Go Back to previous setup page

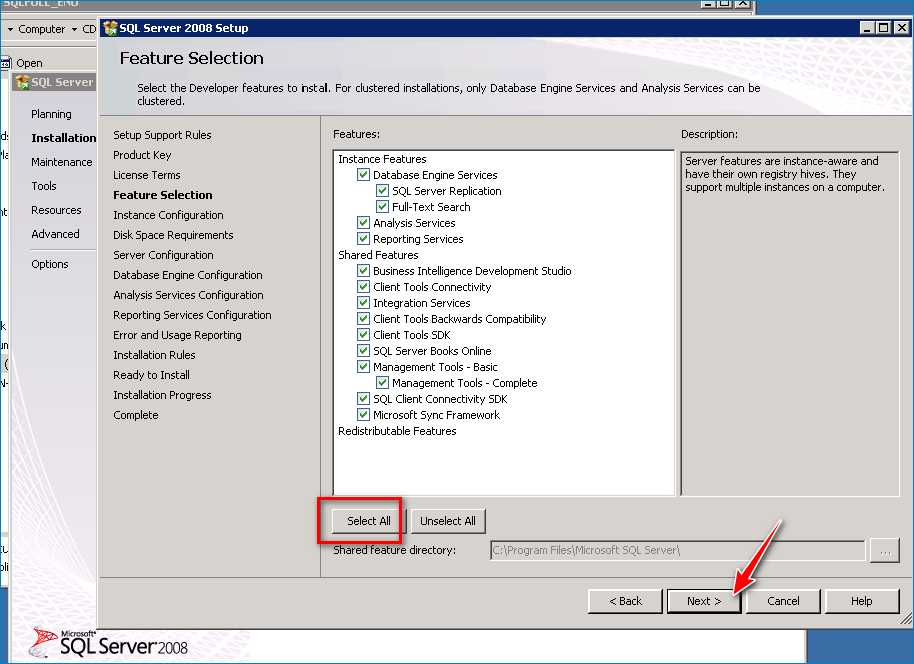625,601
